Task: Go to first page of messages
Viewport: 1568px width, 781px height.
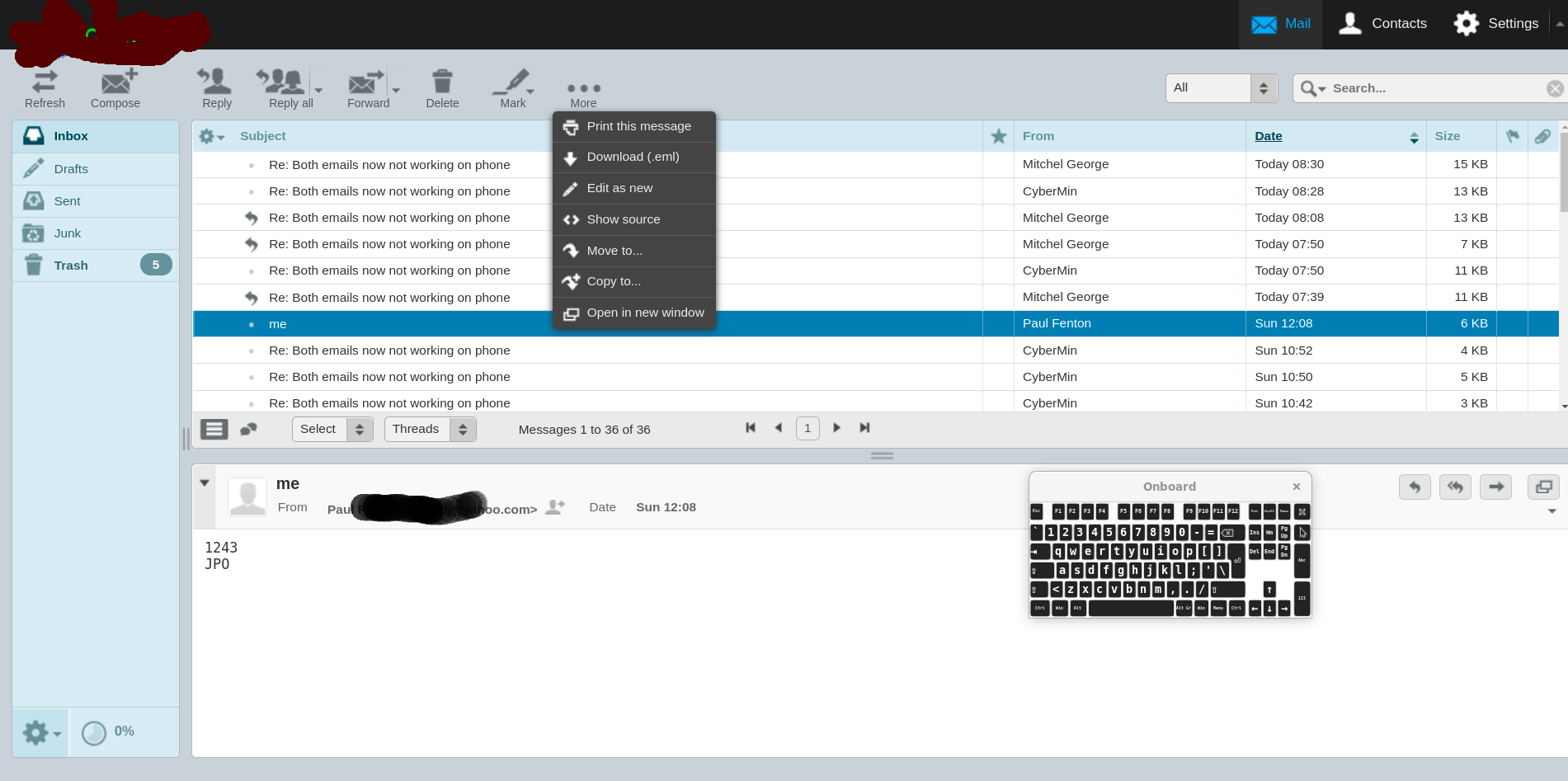Action: 751,427
